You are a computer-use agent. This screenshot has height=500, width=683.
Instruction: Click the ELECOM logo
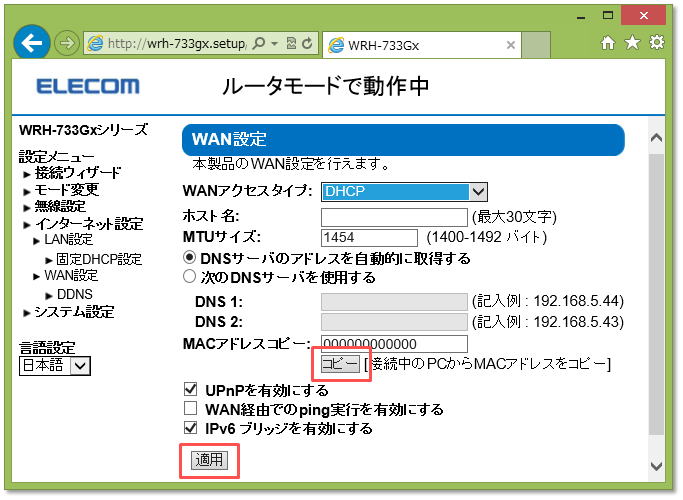point(88,86)
